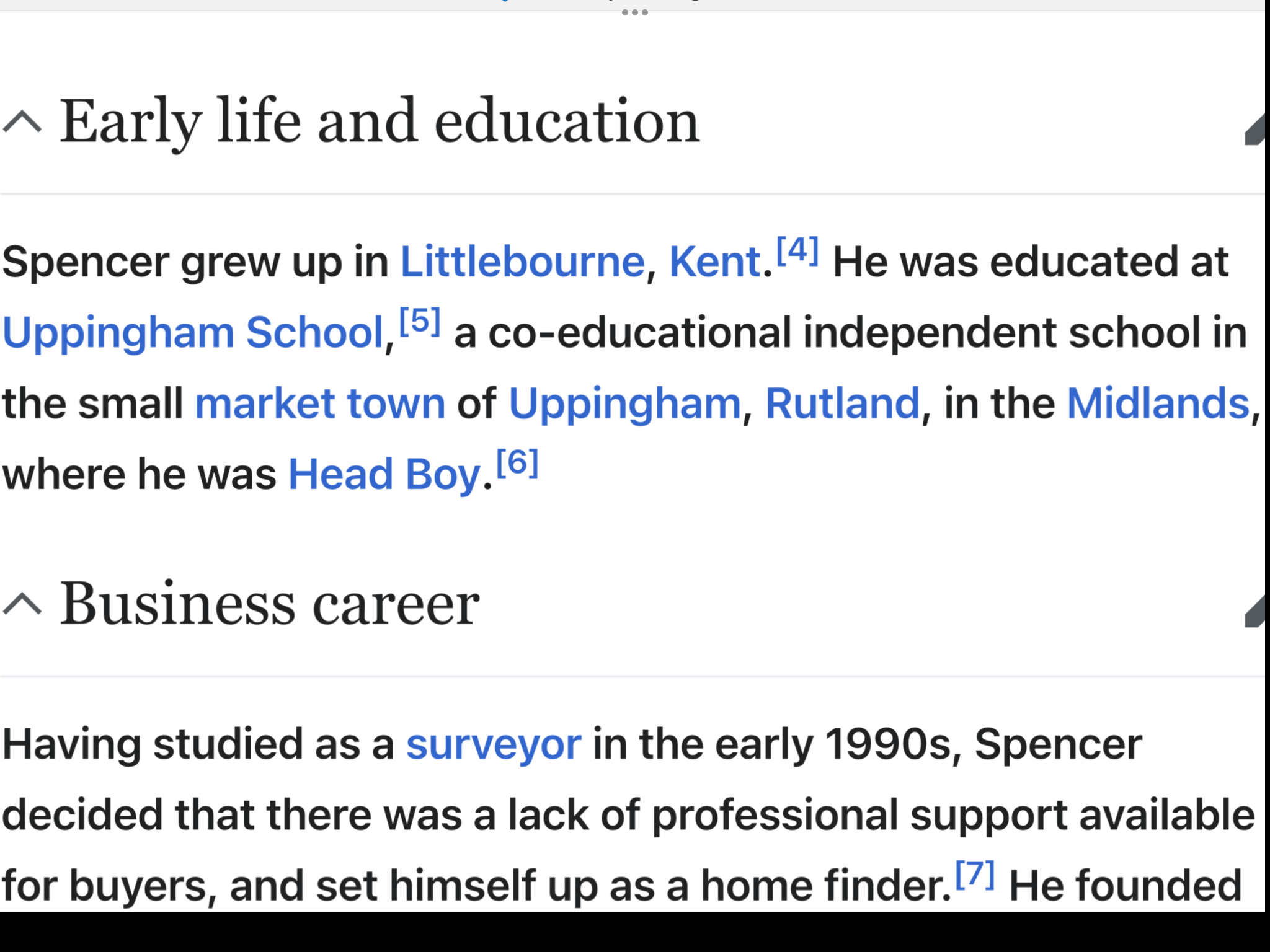Image resolution: width=1270 pixels, height=952 pixels.
Task: Click the Early life and education heading
Action: coord(380,122)
